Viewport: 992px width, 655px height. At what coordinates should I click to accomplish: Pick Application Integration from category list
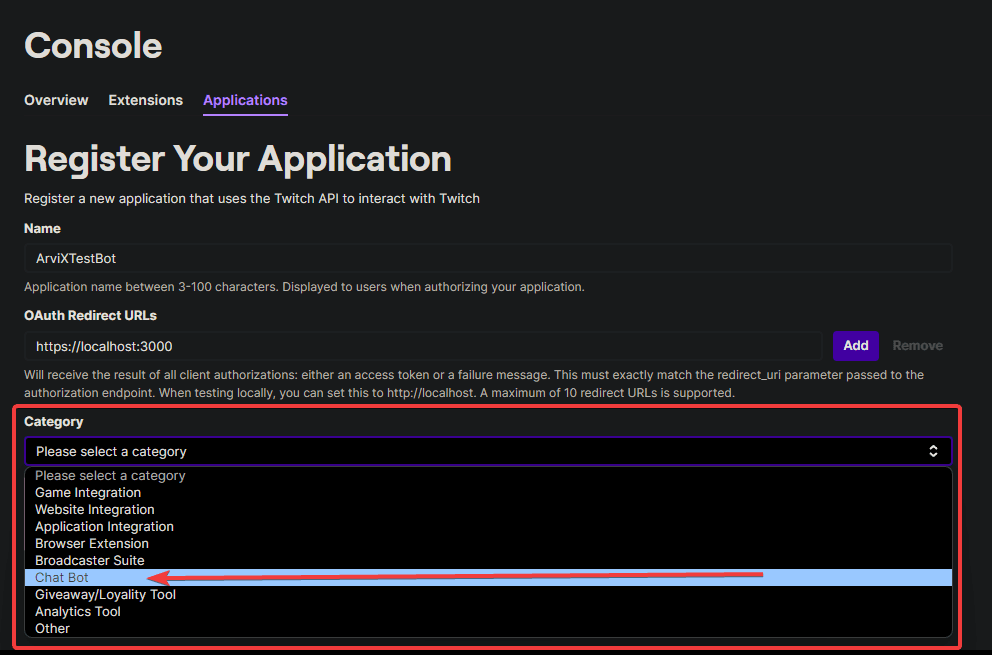pyautogui.click(x=488, y=527)
